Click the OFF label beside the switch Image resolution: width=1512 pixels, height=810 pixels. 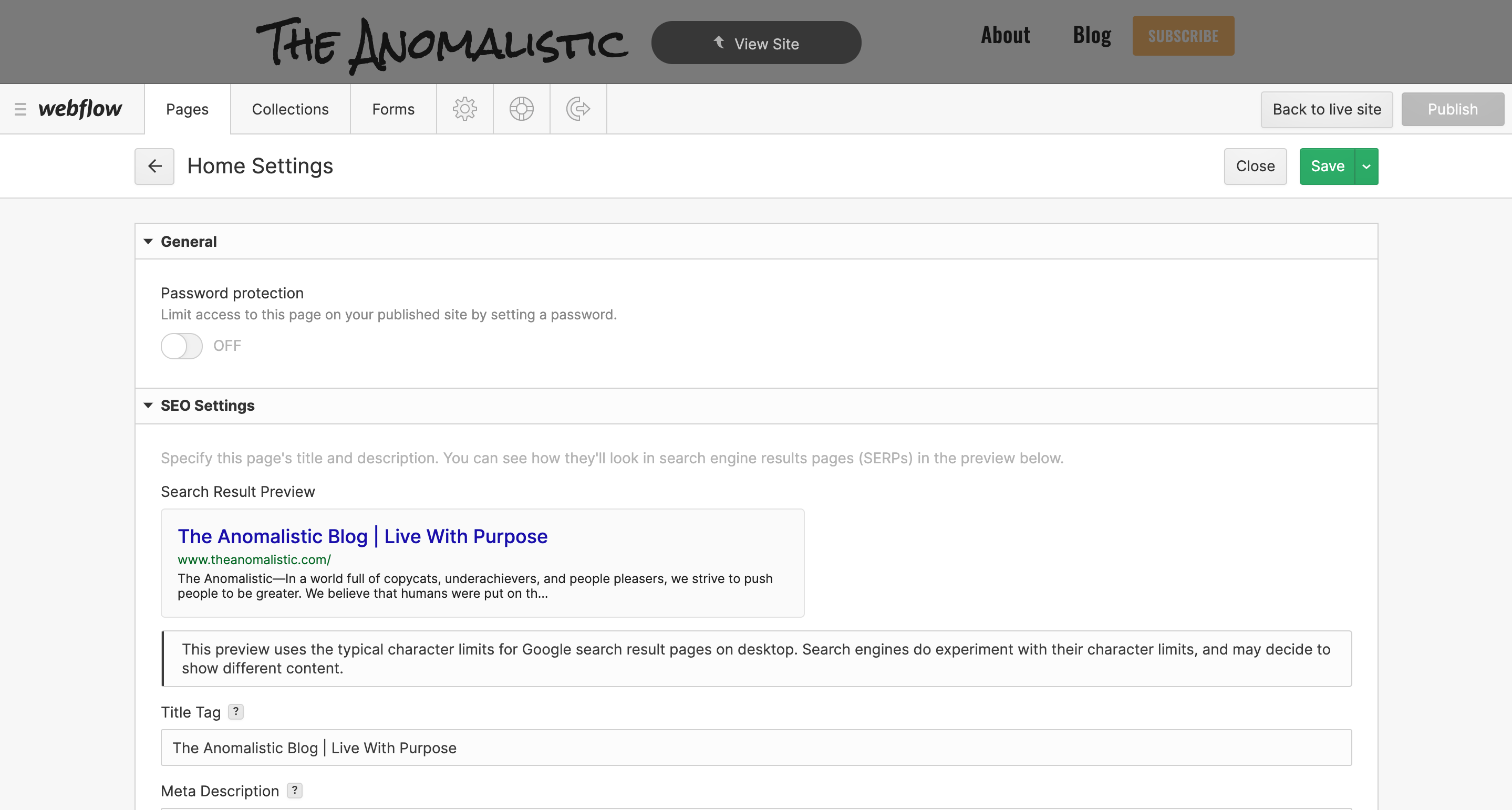(227, 346)
